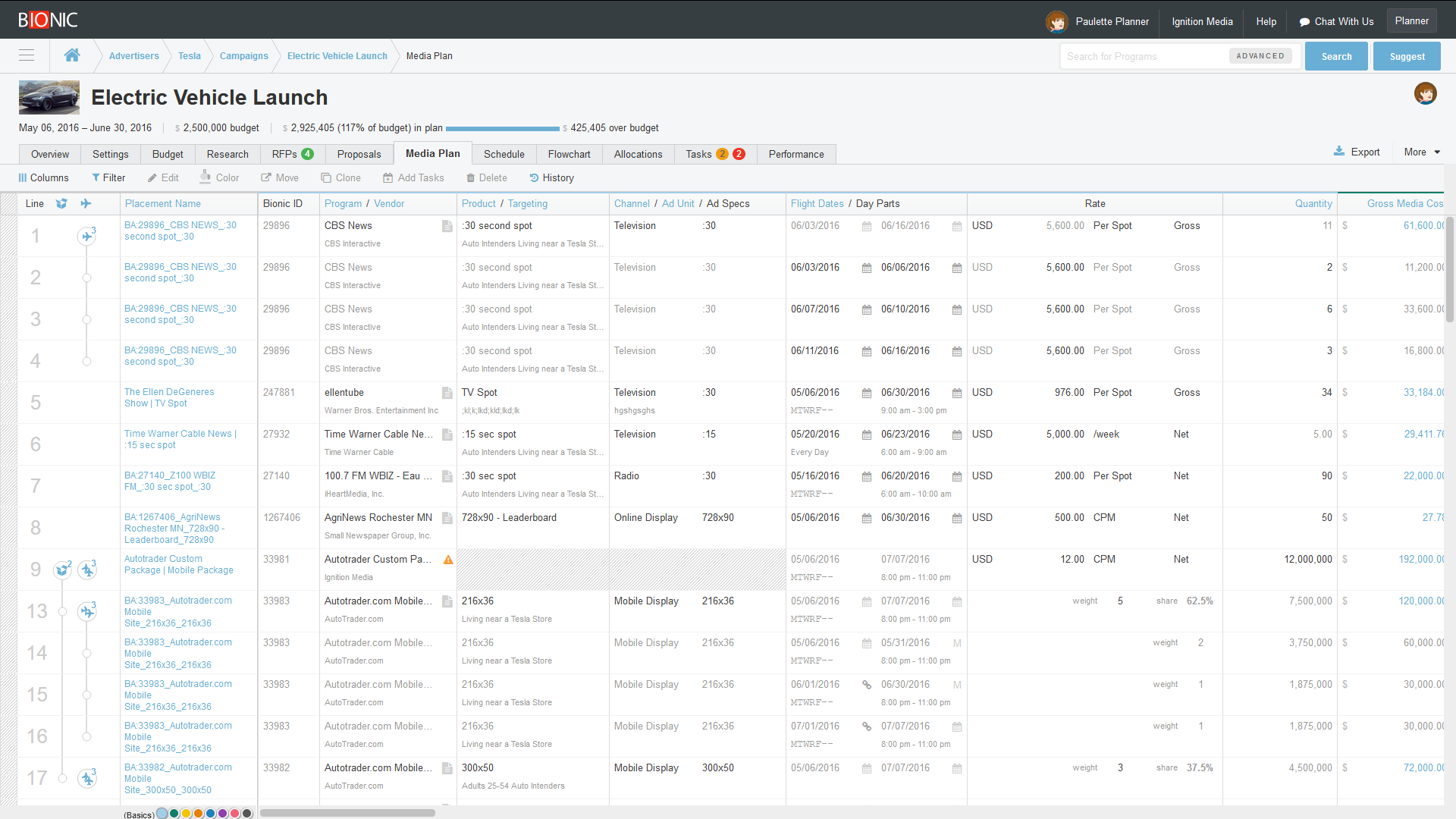Open the More dropdown menu
Screen dimensions: 1456x819
(x=1421, y=152)
